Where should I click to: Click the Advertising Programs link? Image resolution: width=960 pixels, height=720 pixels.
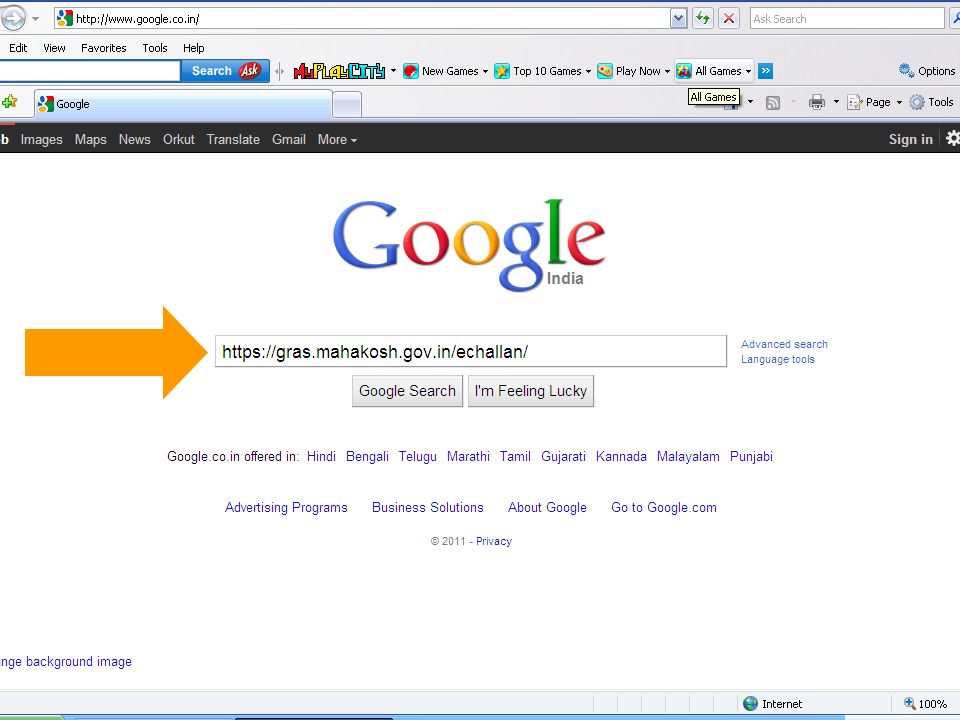tap(286, 508)
